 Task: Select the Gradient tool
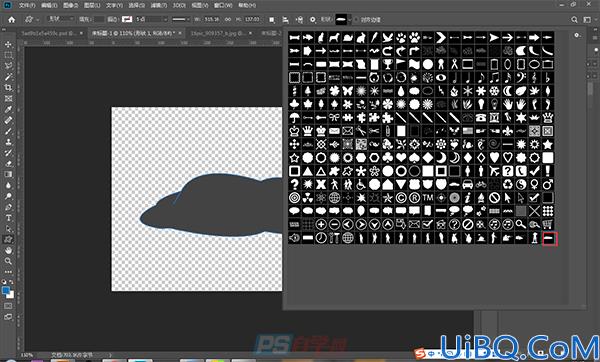8,174
